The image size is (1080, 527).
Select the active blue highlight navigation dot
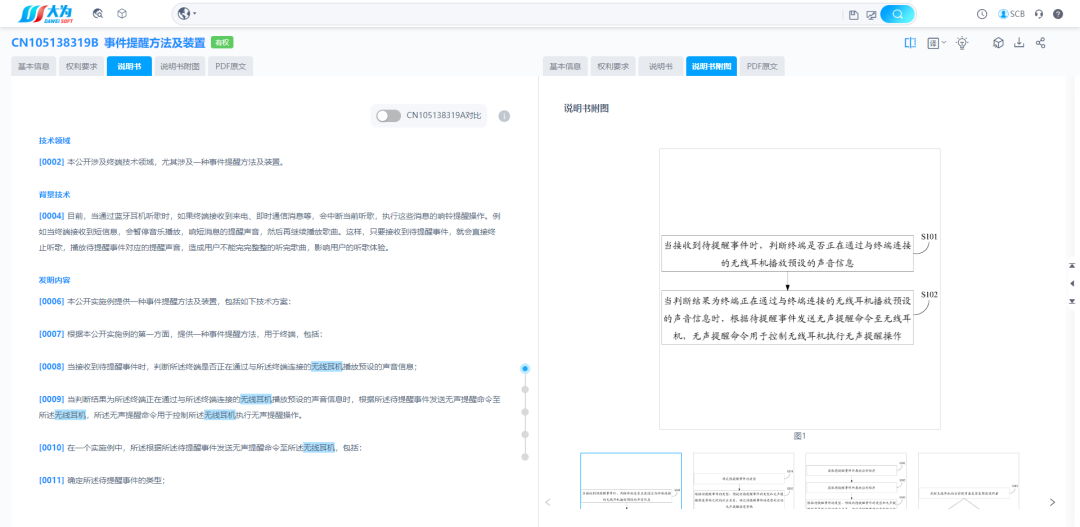coord(525,369)
